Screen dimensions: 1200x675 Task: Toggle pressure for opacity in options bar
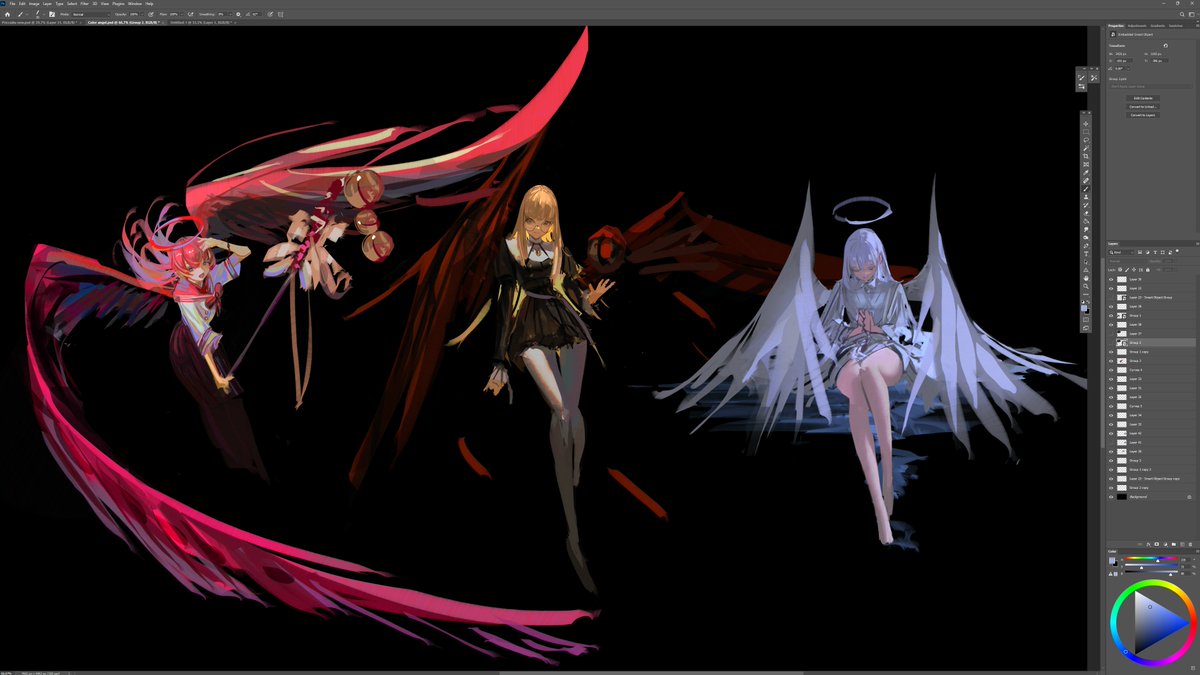(150, 14)
